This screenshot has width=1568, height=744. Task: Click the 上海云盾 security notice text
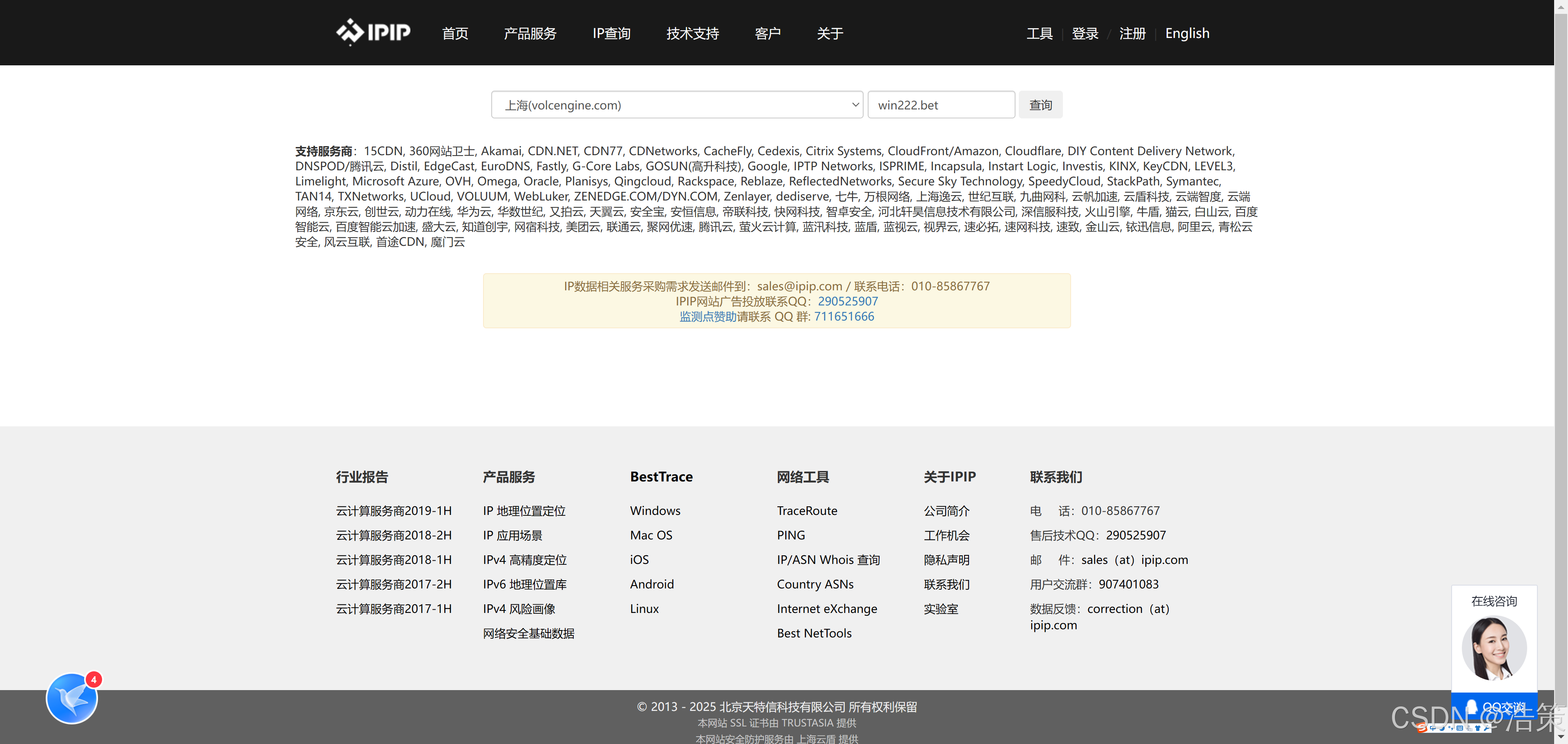point(777,739)
